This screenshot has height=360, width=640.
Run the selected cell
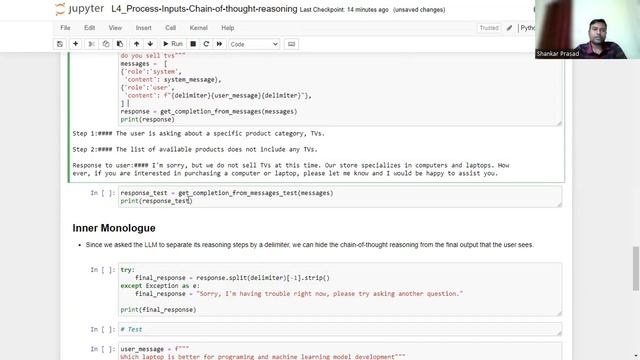point(173,44)
